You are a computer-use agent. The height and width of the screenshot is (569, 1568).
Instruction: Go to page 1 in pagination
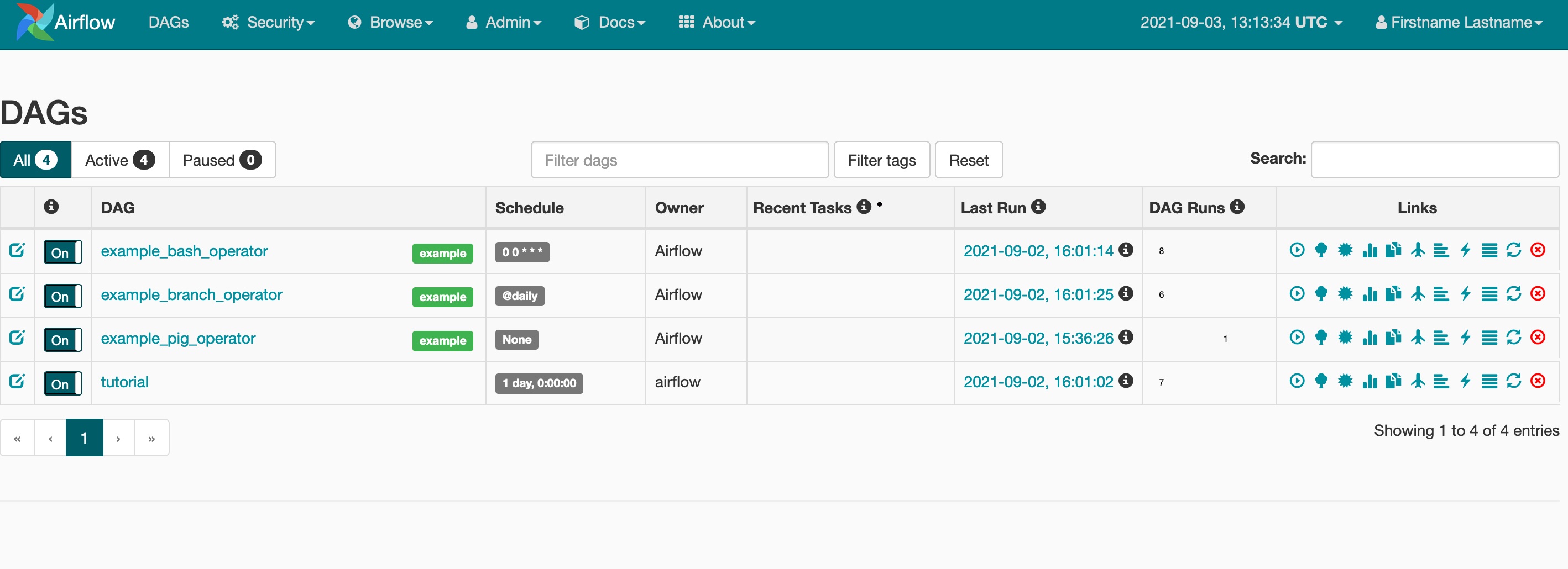click(84, 437)
